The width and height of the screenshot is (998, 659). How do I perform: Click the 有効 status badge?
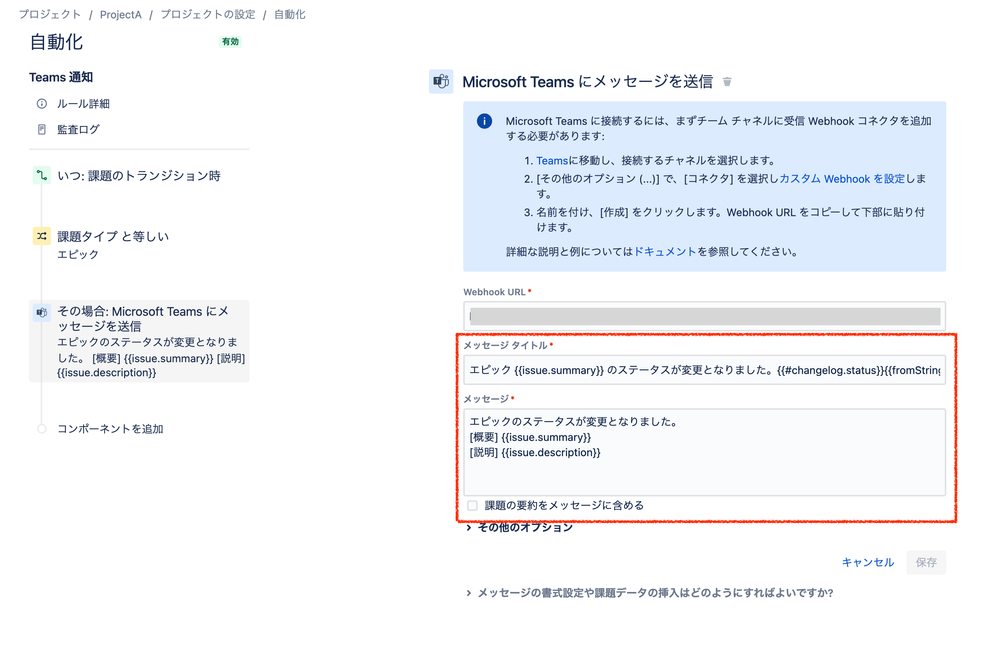pyautogui.click(x=229, y=42)
